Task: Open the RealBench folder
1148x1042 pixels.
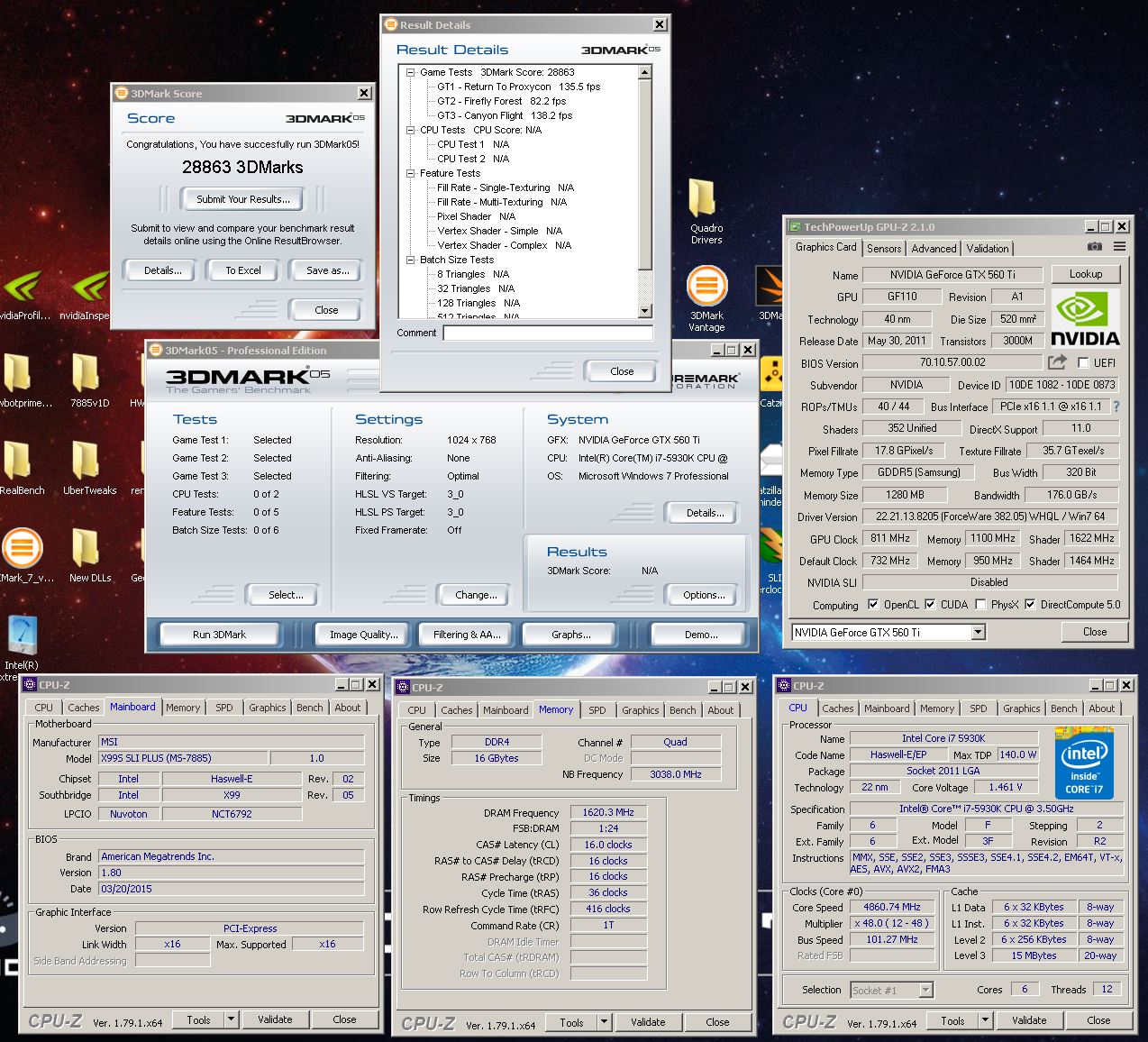Action: (22, 468)
